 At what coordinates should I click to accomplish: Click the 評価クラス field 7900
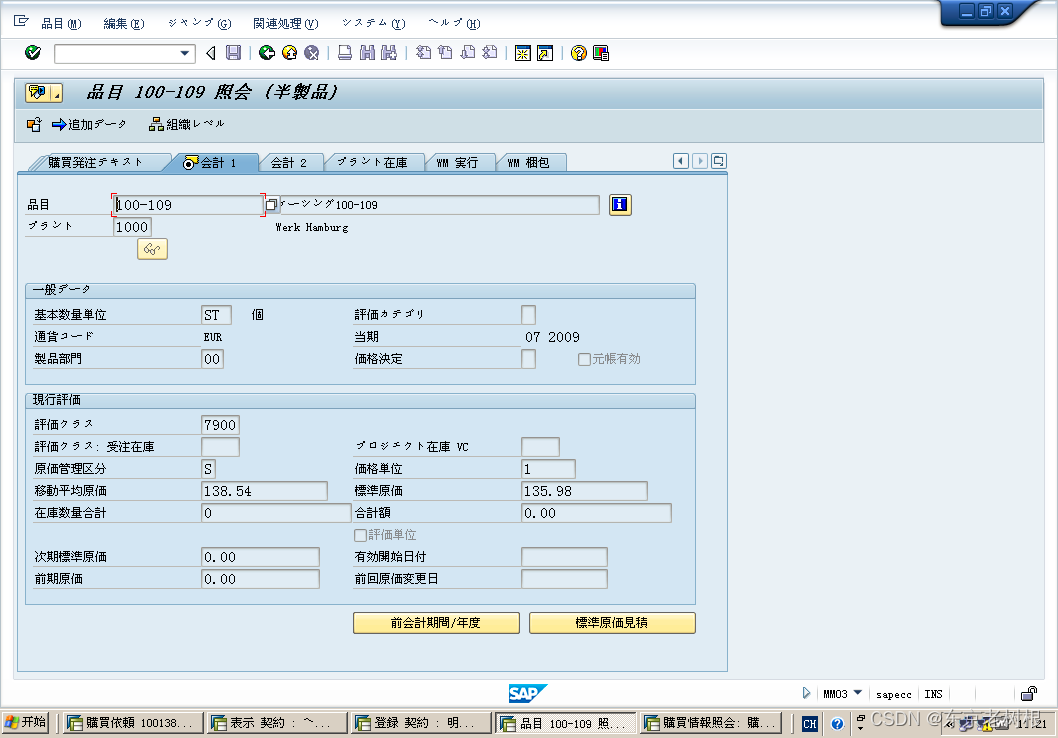221,425
